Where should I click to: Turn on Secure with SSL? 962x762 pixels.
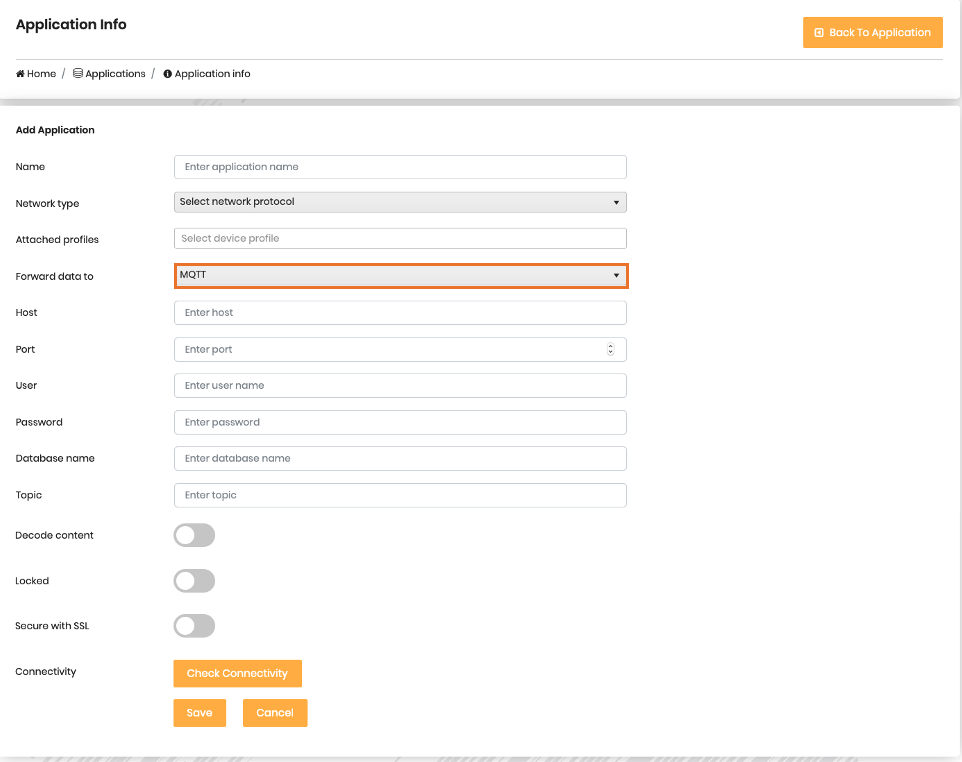(194, 626)
